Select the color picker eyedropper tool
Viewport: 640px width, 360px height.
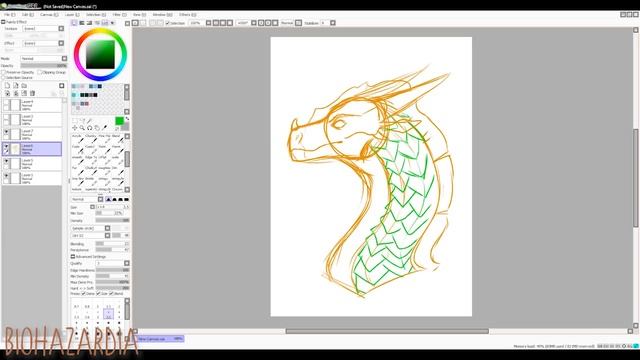coord(104,128)
